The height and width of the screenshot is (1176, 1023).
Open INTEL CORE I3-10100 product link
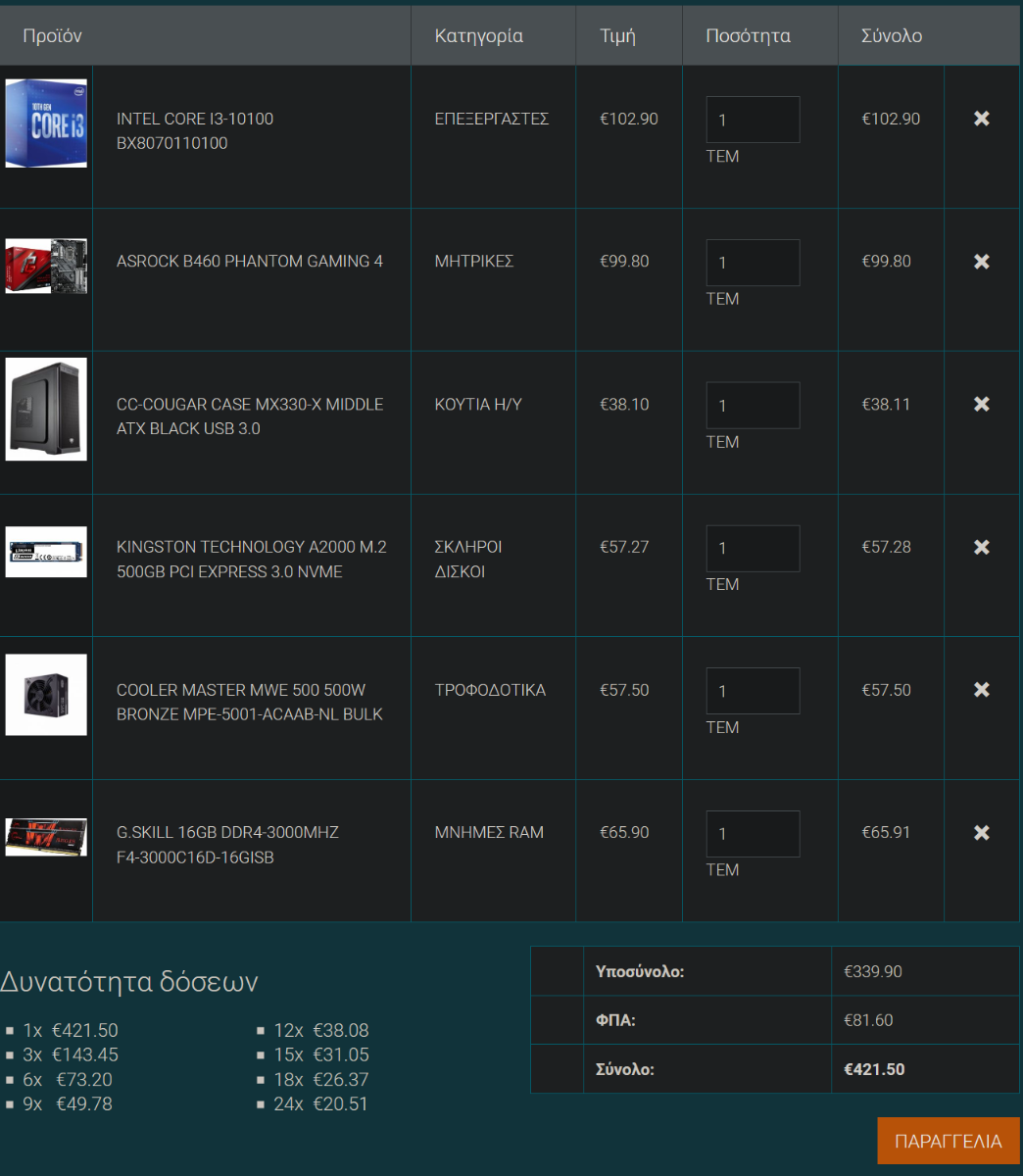195,130
